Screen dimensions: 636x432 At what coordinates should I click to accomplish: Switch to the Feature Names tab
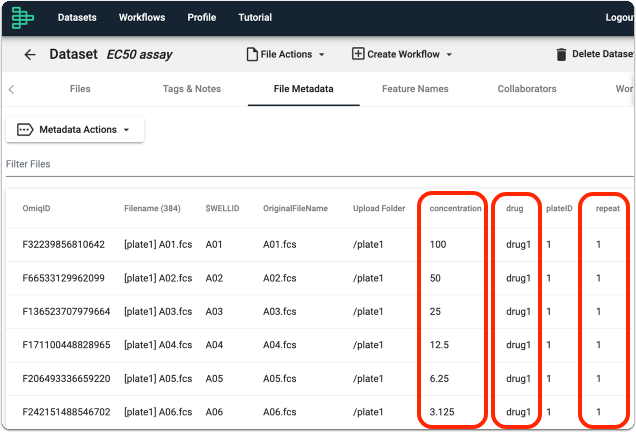(415, 89)
